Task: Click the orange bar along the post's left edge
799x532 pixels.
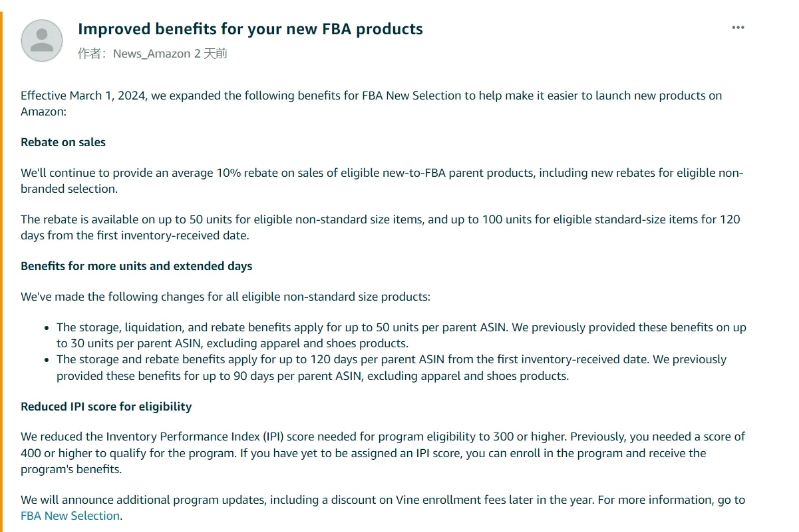Action: [2, 272]
